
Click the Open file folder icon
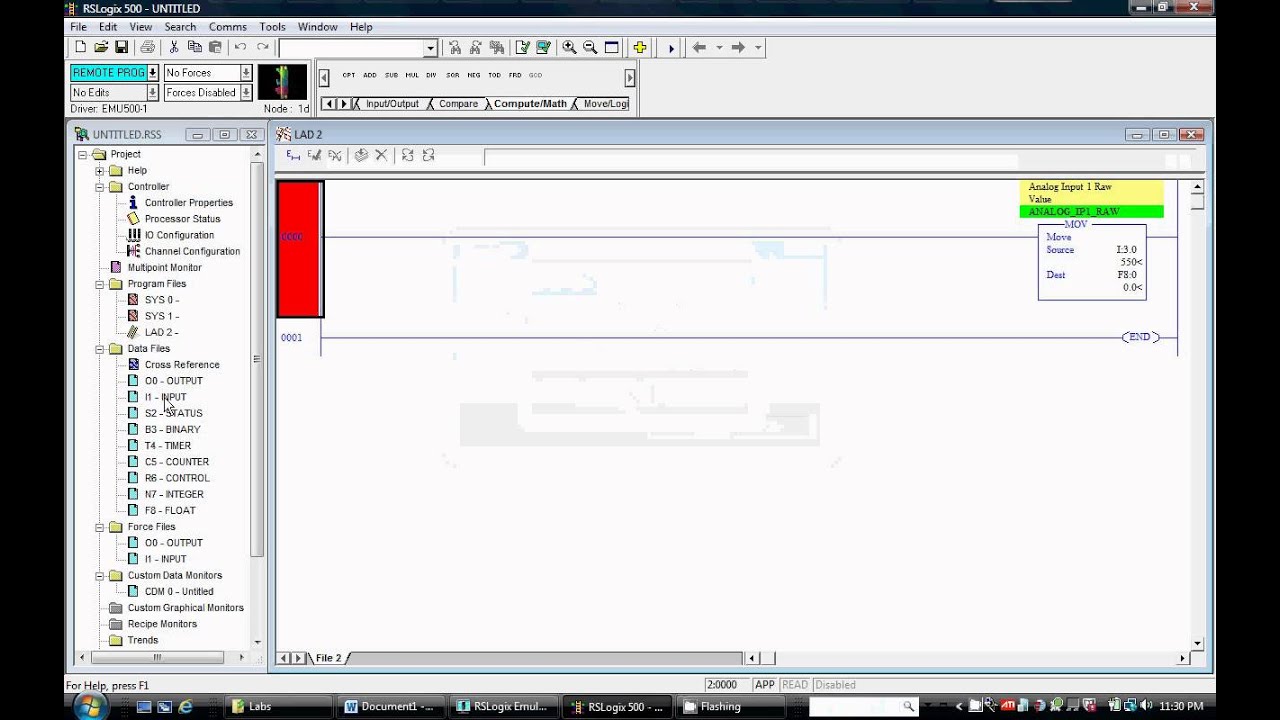pyautogui.click(x=101, y=47)
